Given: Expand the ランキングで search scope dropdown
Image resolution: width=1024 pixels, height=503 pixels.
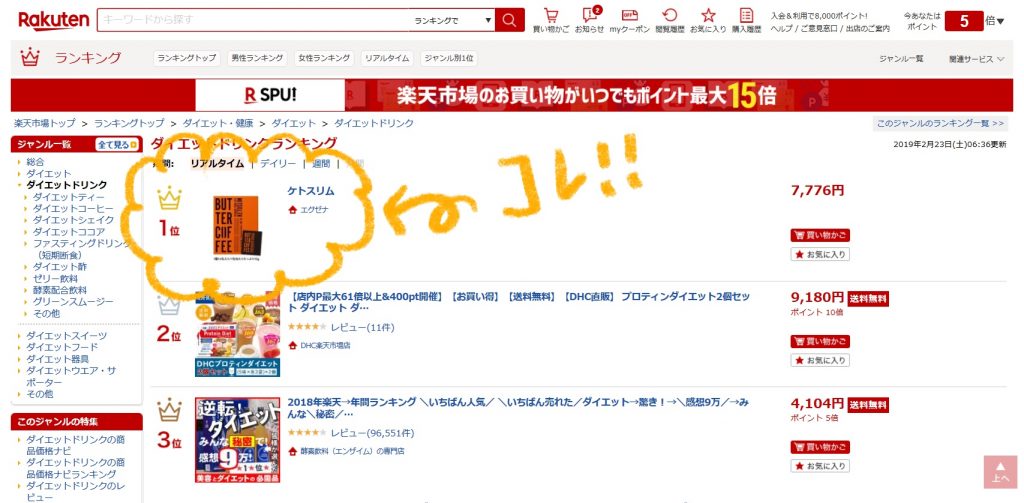Looking at the screenshot, I should point(453,20).
